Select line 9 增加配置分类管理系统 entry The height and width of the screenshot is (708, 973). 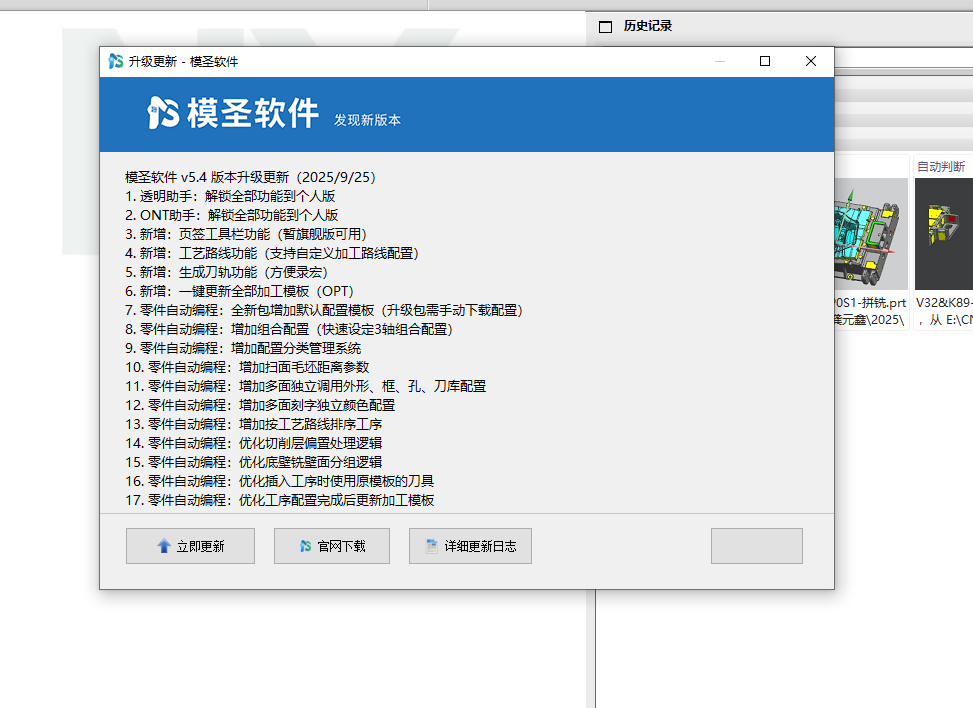point(243,348)
